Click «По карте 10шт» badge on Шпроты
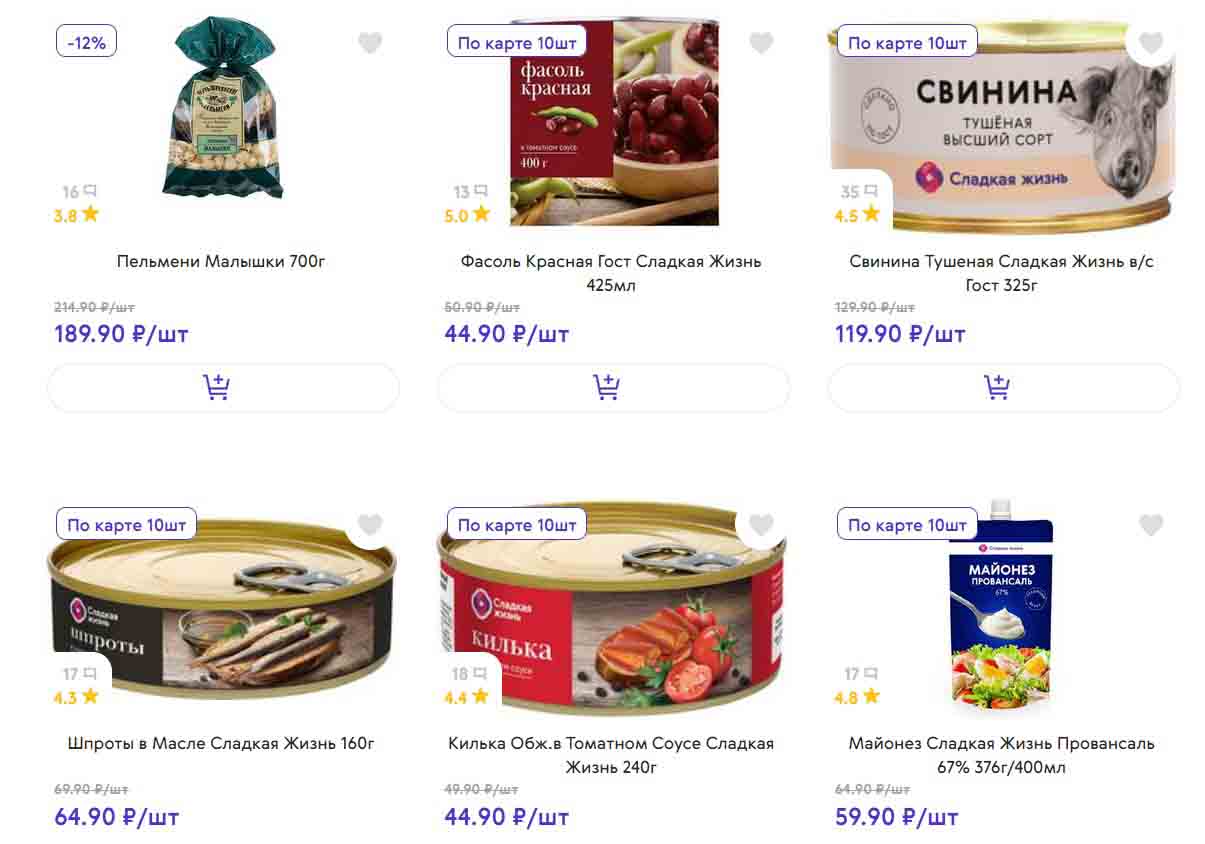 pyautogui.click(x=126, y=524)
